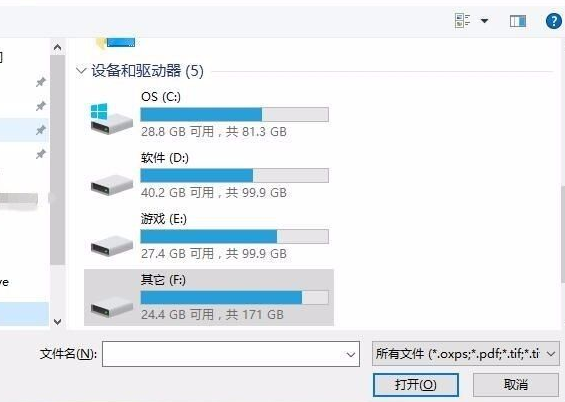The width and height of the screenshot is (565, 402).
Task: Select the OS (C:) drive icon
Action: coord(111,119)
